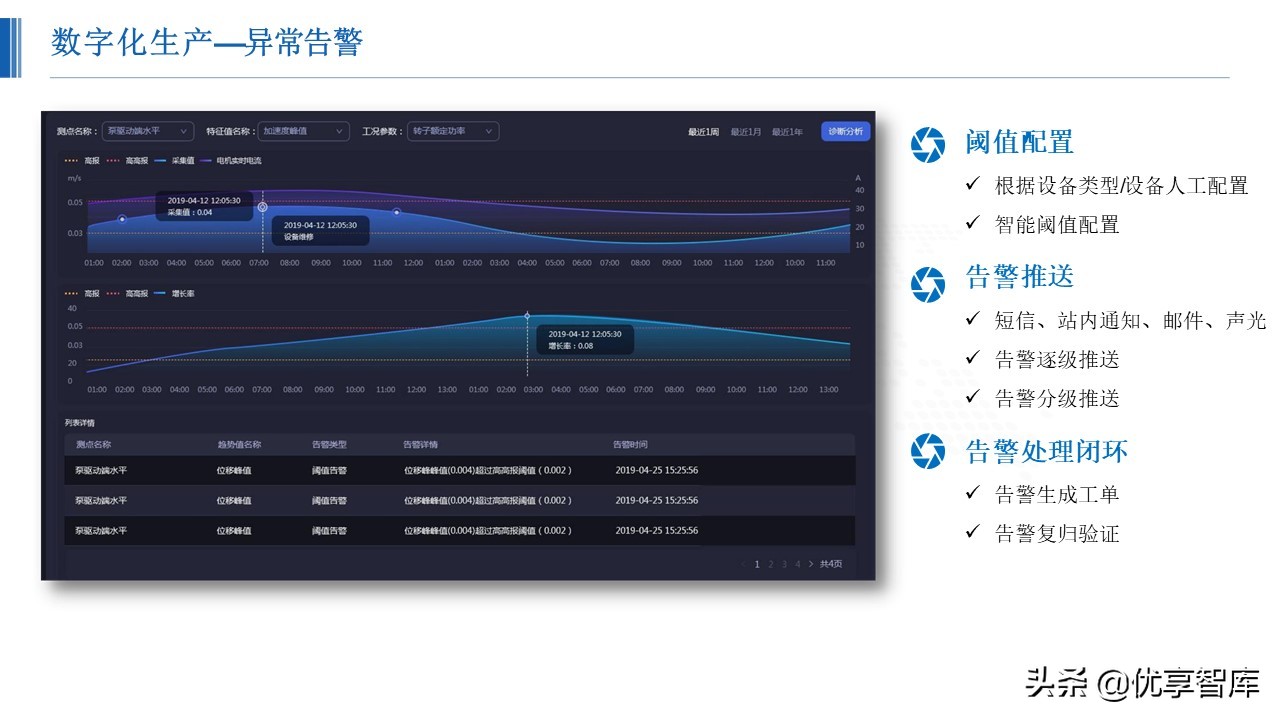
Task: Click the 短信、站内通知、邮件、声光 bullet
Action: coord(1130,320)
